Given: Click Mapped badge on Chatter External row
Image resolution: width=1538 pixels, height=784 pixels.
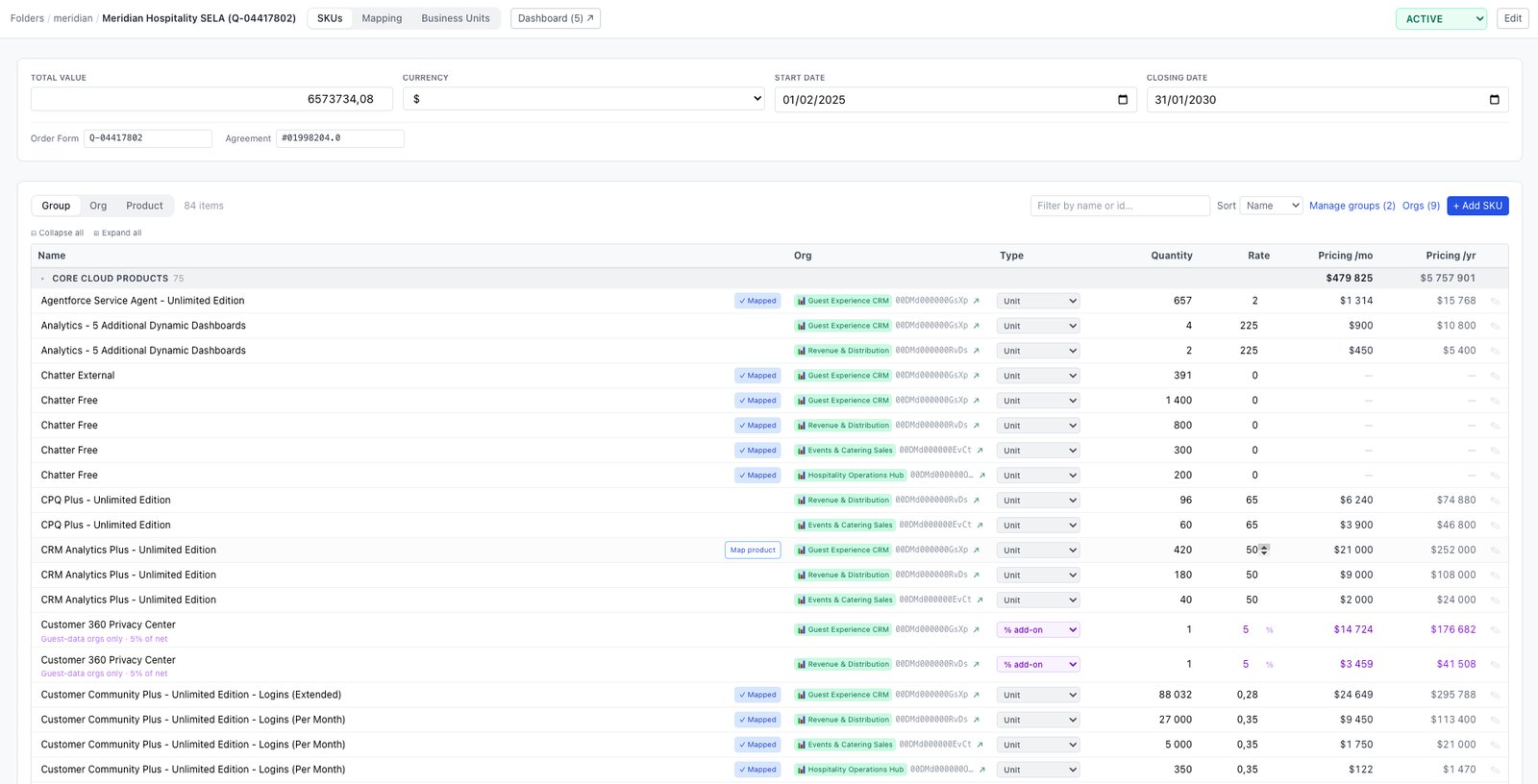Looking at the screenshot, I should point(757,376).
